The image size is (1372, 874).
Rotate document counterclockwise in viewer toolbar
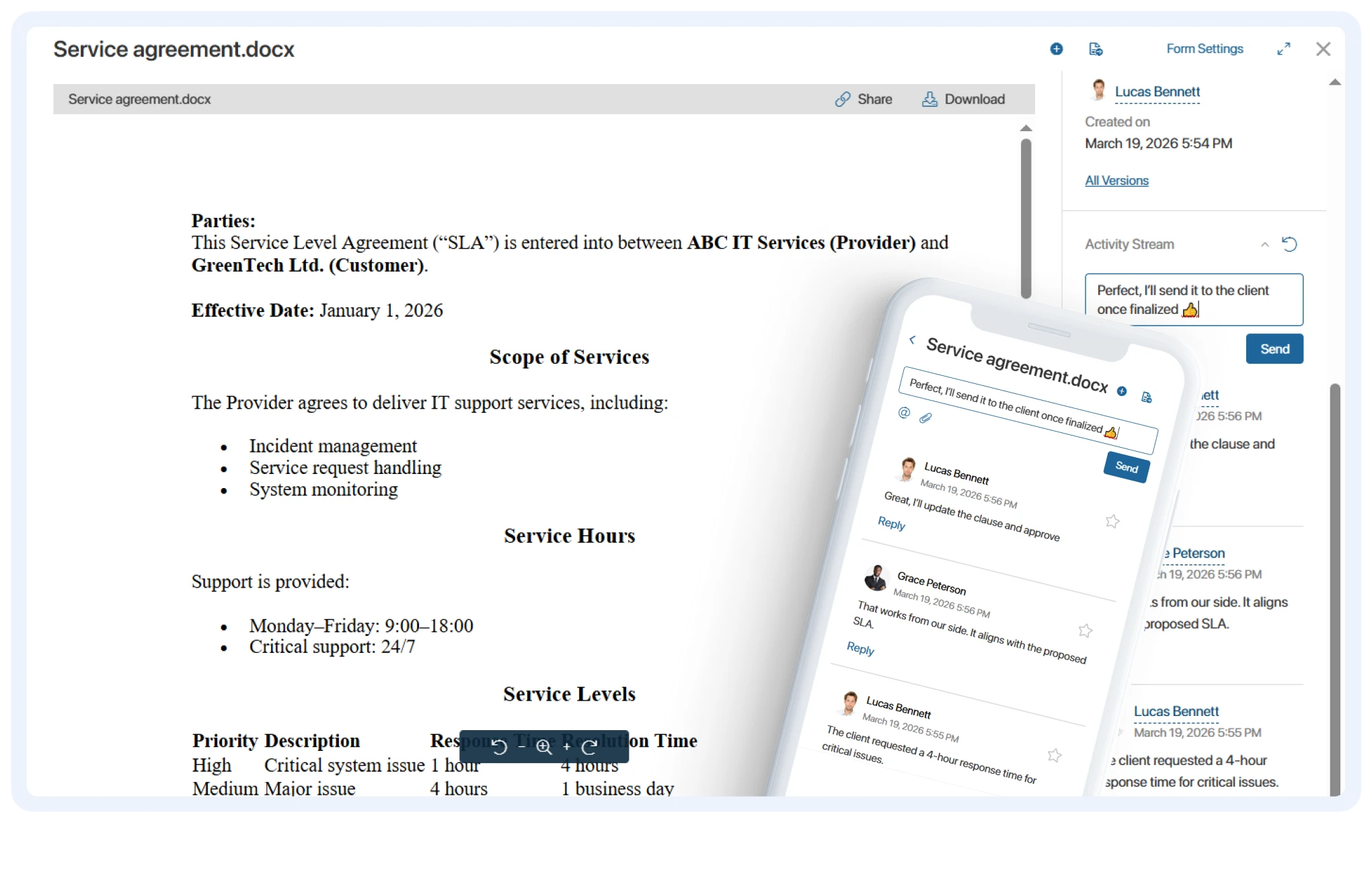coord(498,747)
